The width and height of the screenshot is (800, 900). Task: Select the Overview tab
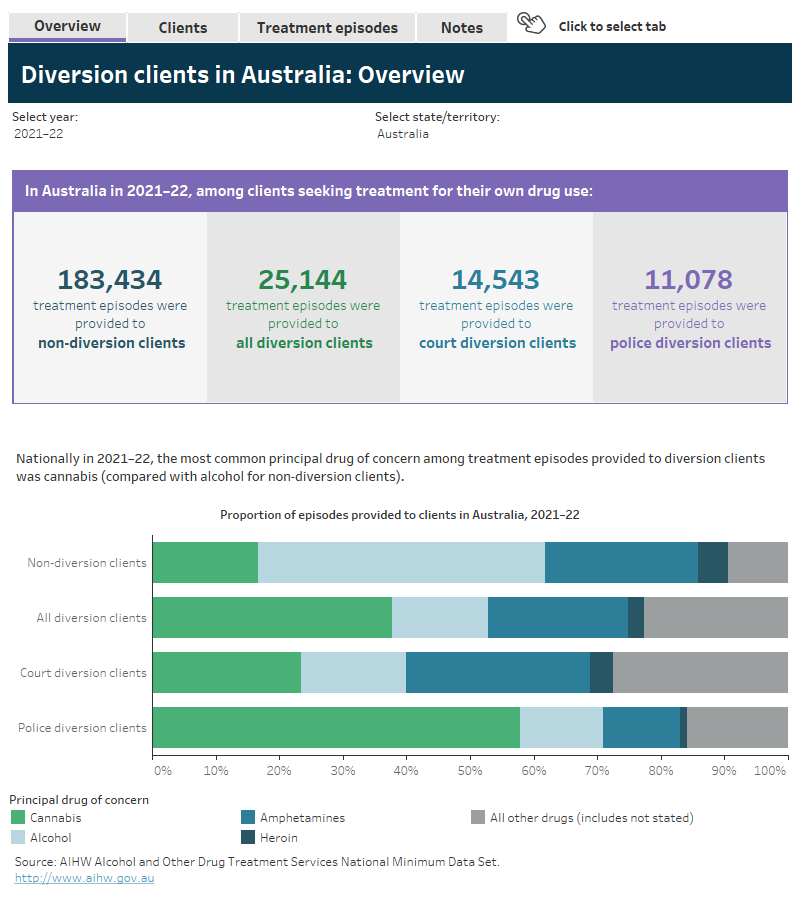click(67, 27)
